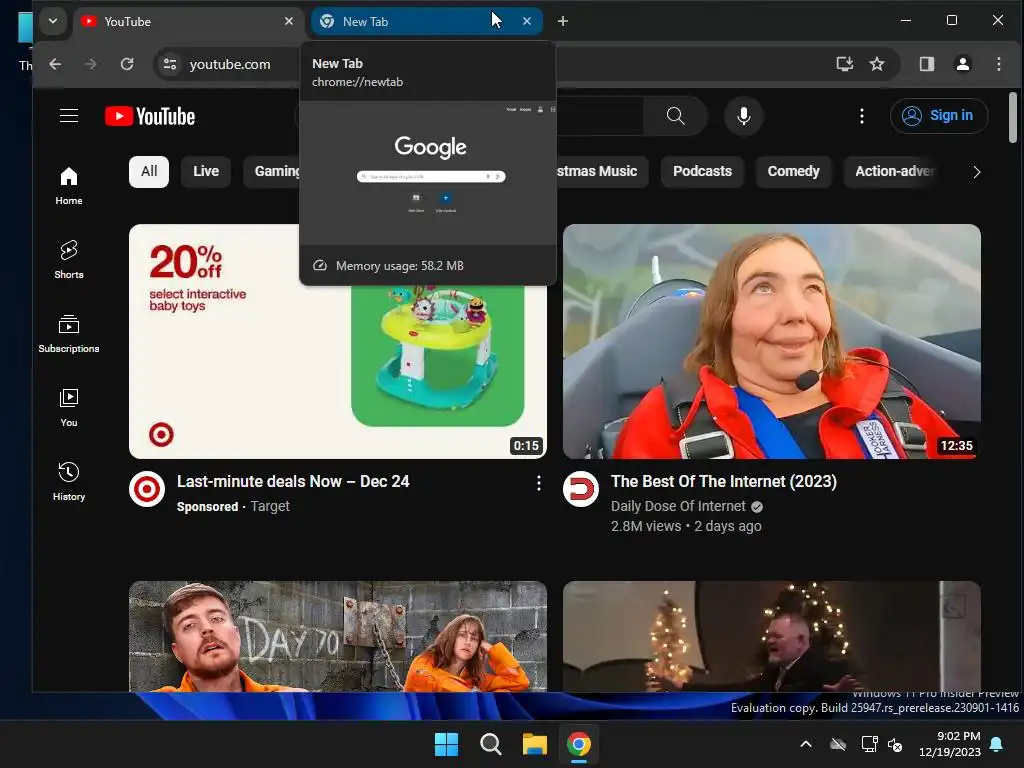This screenshot has width=1024, height=768.
Task: Install YouTube app icon in address bar
Action: point(844,64)
